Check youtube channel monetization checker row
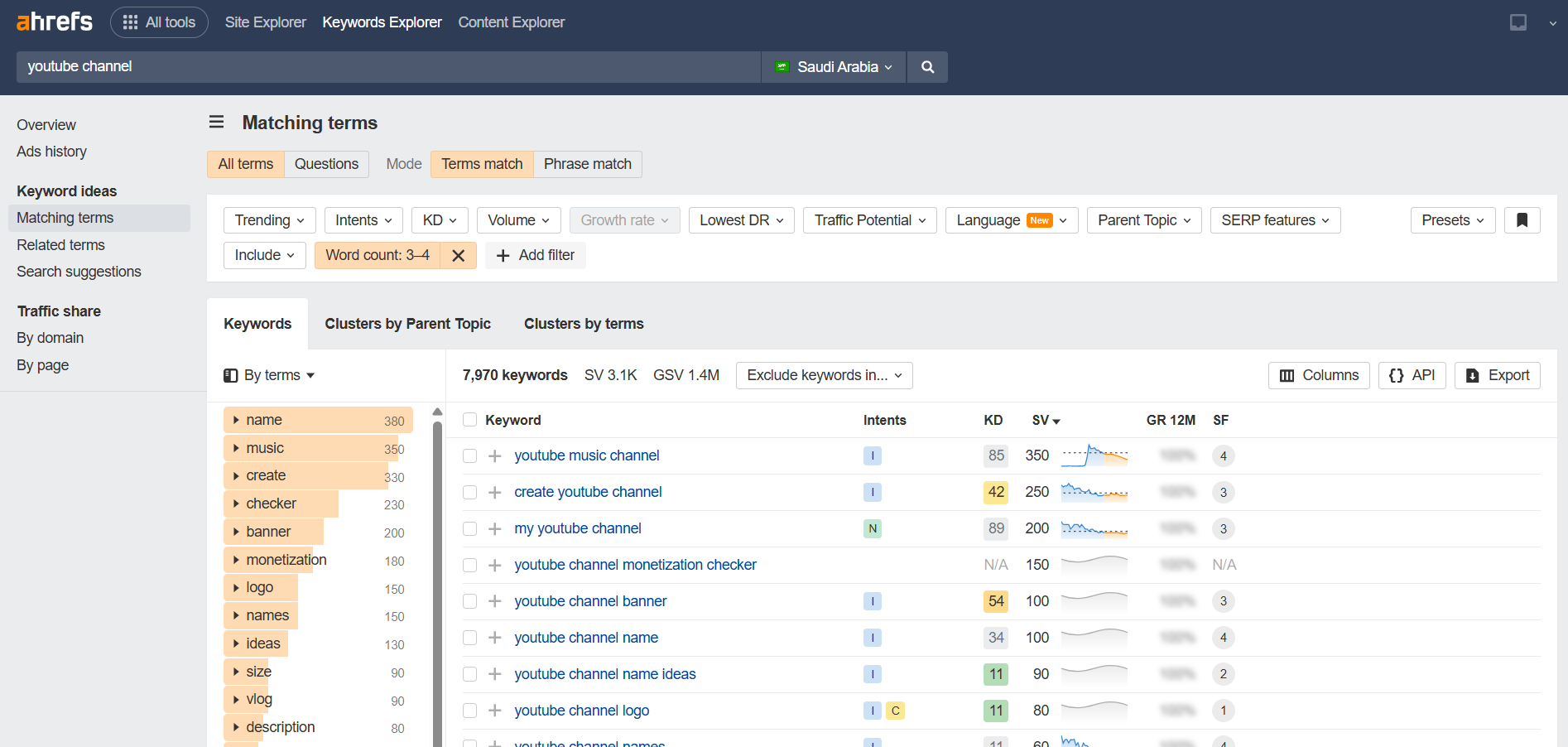 tap(469, 566)
